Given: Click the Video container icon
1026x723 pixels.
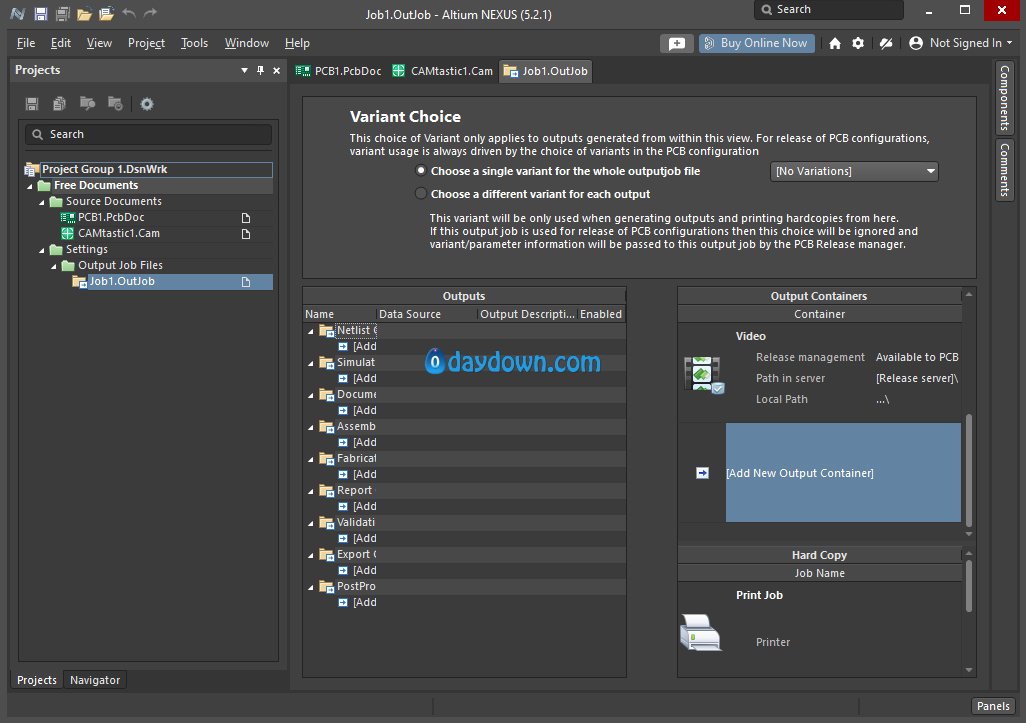Looking at the screenshot, I should coord(703,375).
